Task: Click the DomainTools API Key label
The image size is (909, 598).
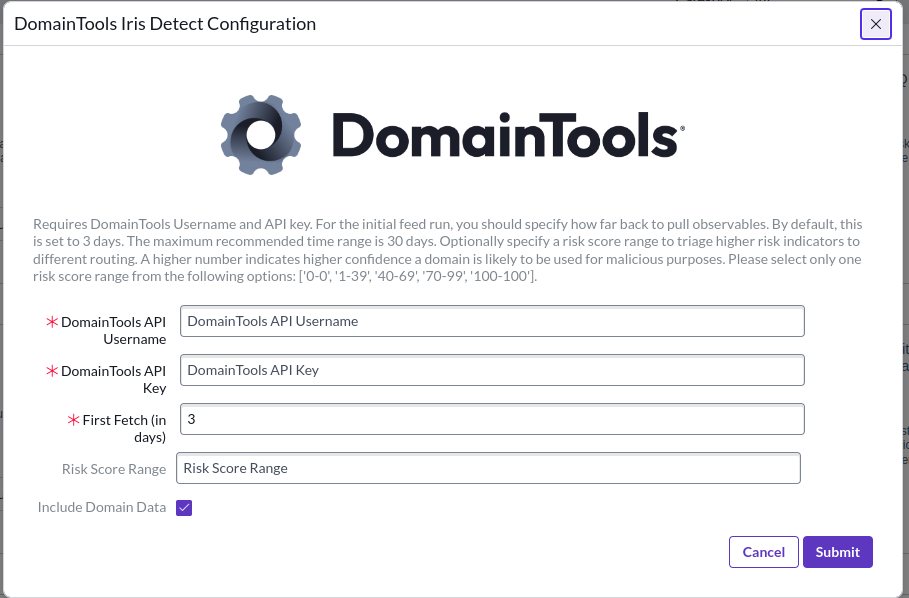Action: tap(113, 379)
